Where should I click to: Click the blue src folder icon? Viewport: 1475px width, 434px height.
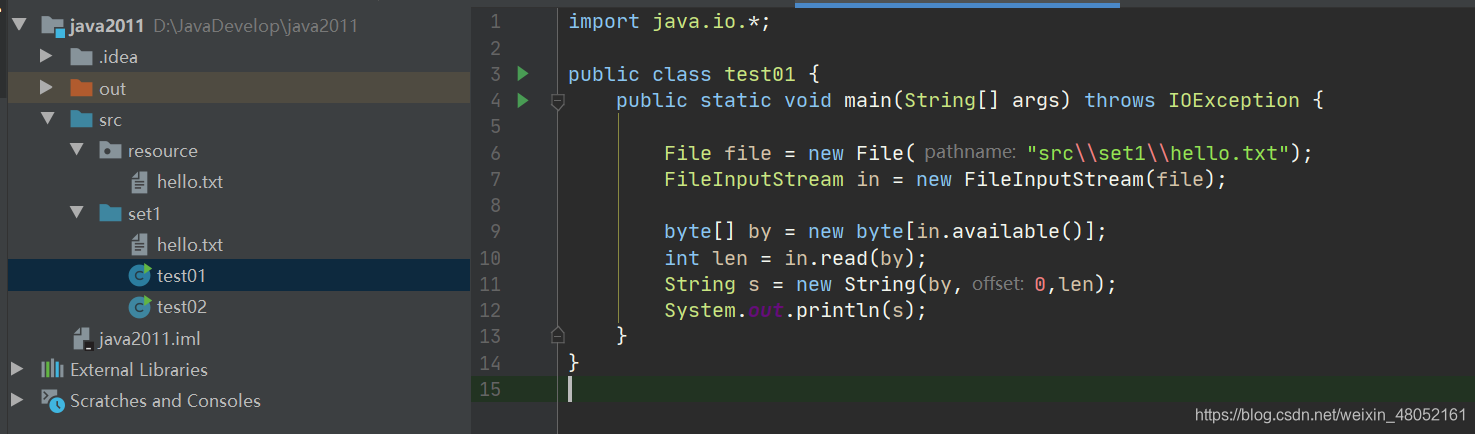pos(82,119)
